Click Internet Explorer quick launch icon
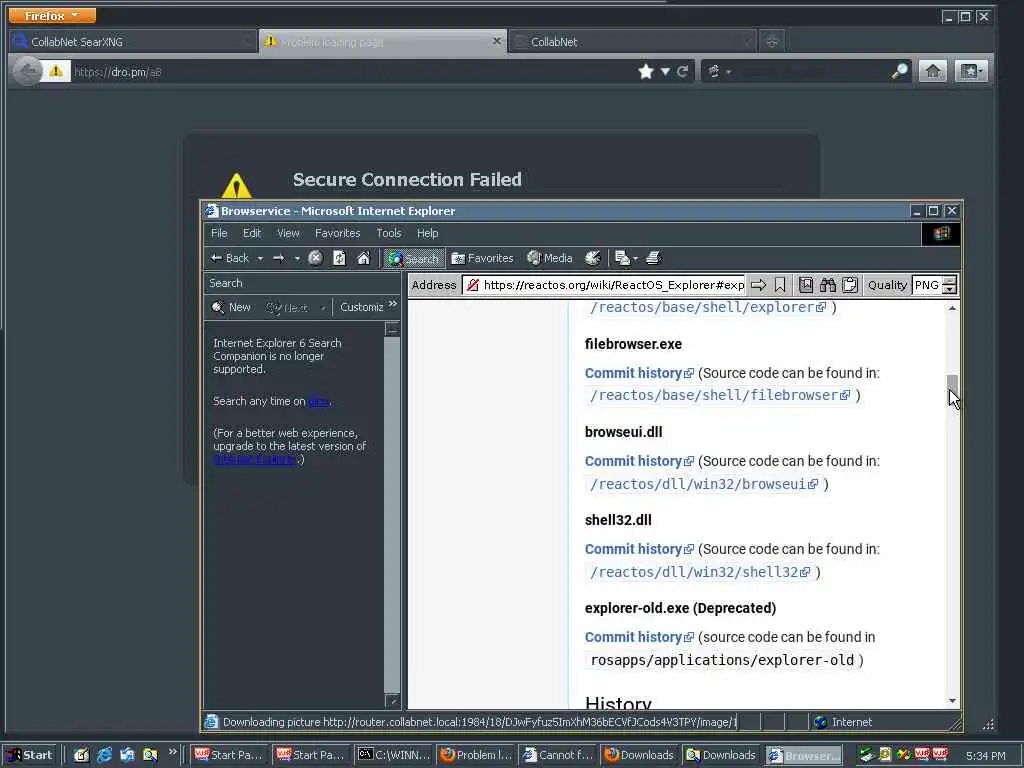 (x=104, y=755)
